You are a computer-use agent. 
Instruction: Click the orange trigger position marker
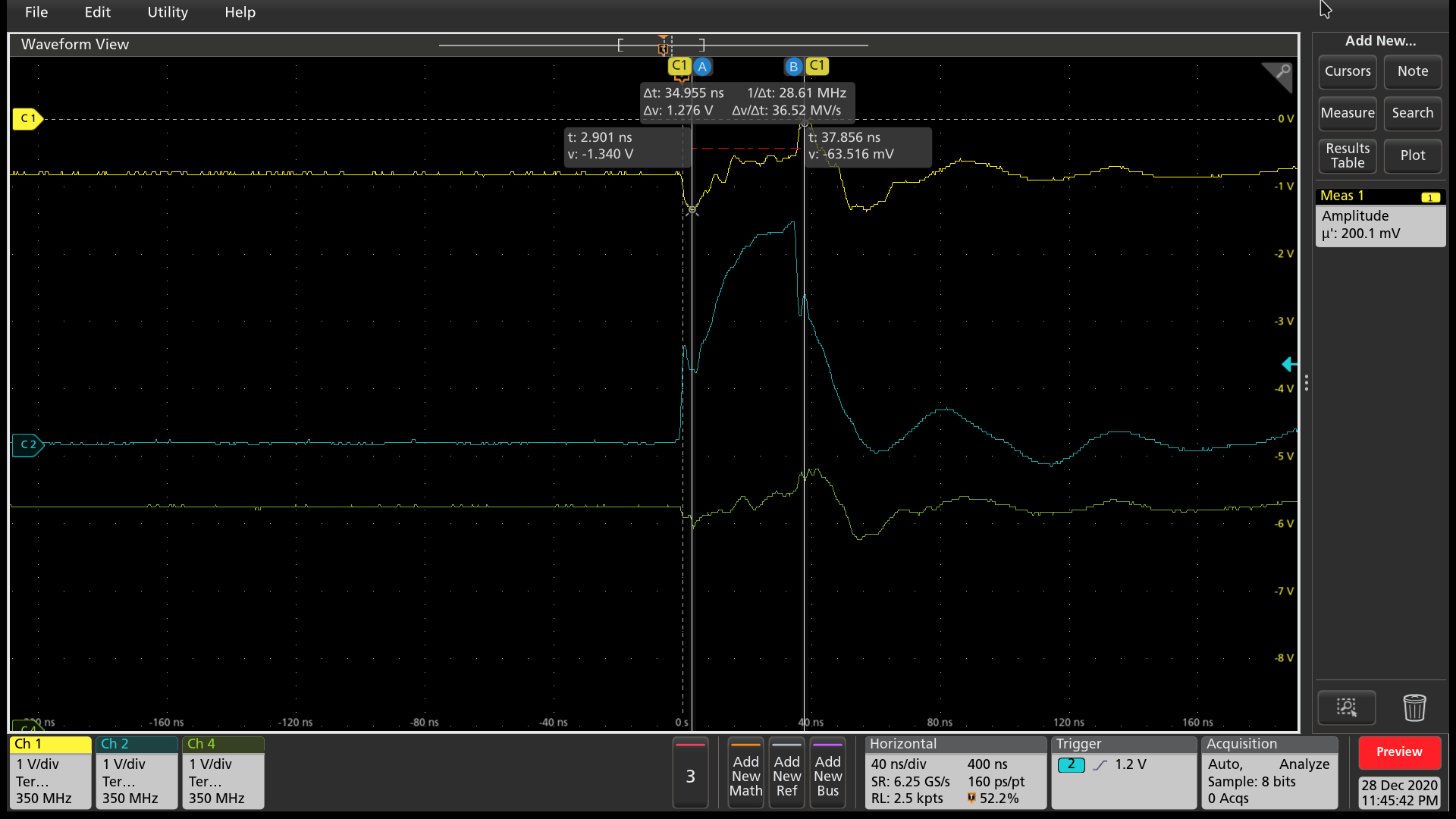point(664,47)
